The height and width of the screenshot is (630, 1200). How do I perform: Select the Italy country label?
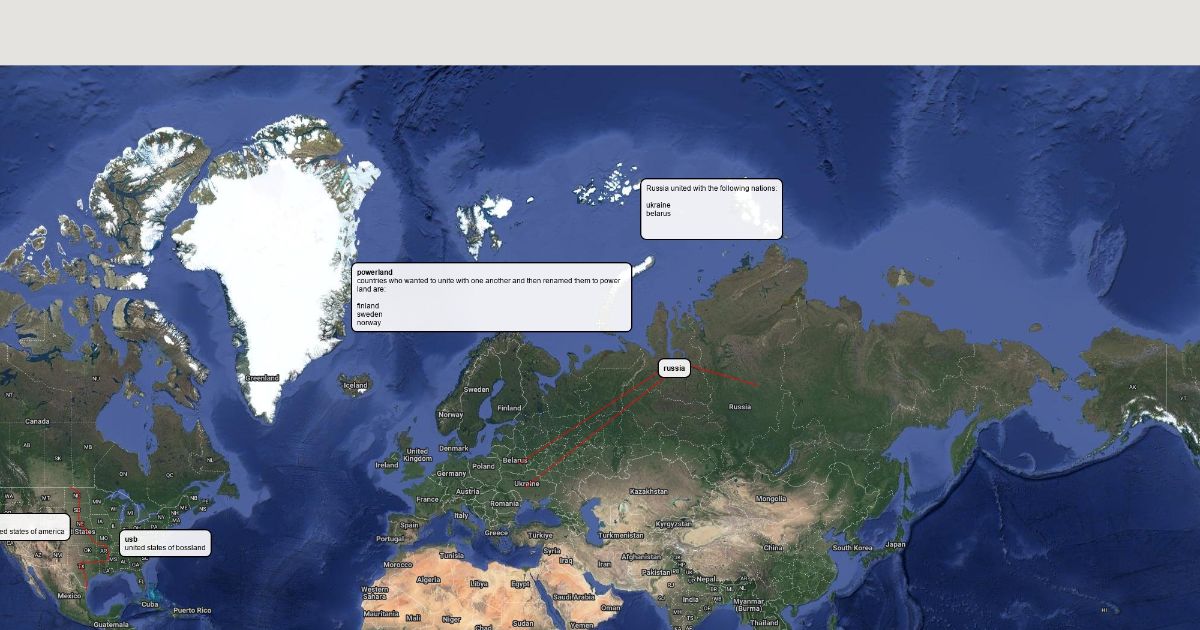click(462, 516)
